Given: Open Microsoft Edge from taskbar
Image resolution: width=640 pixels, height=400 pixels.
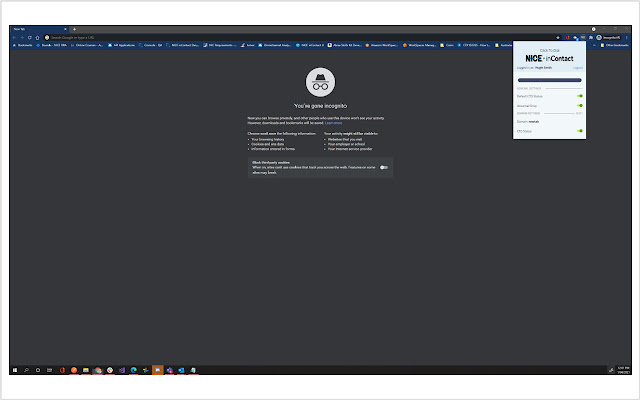Looking at the screenshot, I should point(133,370).
